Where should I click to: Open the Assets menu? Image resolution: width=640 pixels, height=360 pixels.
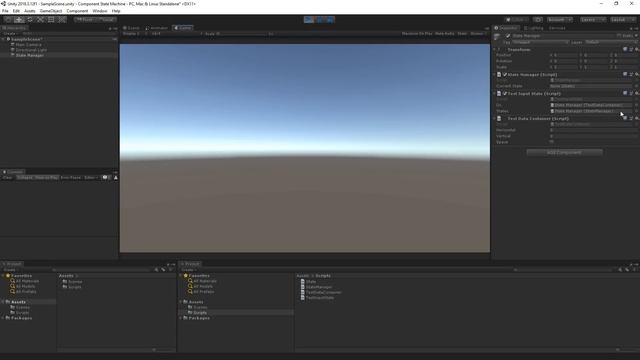(x=29, y=11)
